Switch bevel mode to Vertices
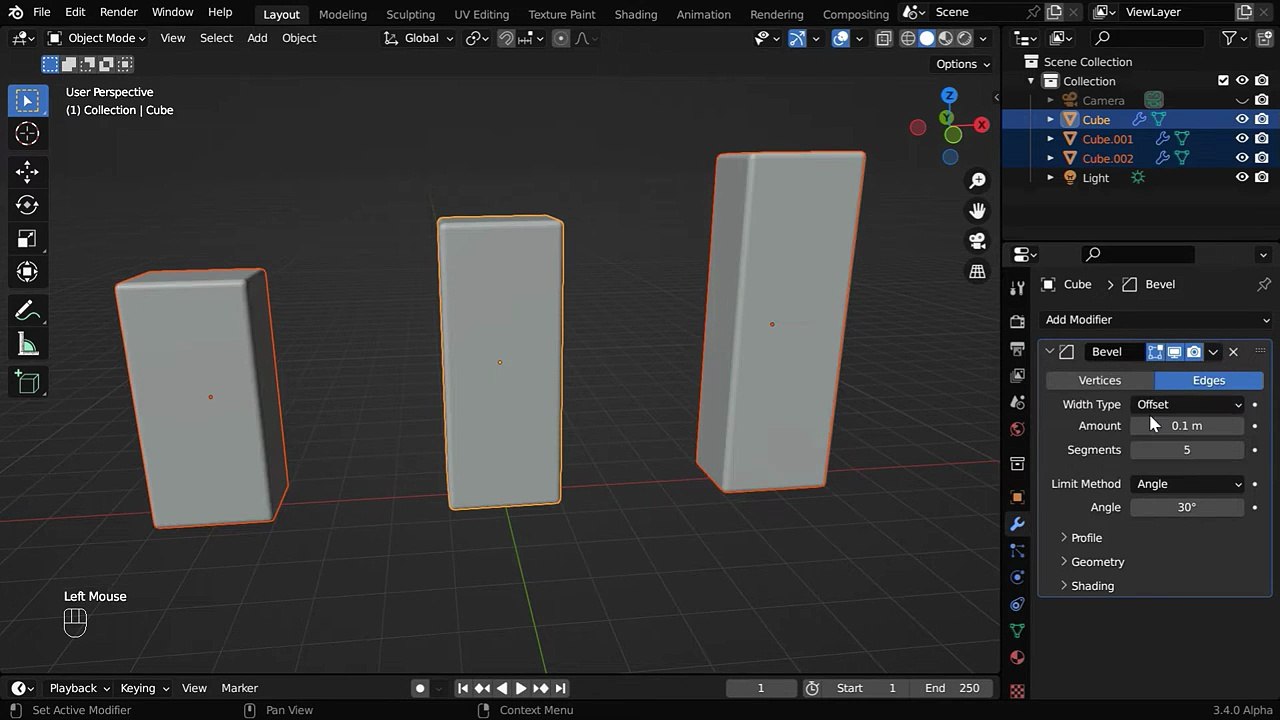The height and width of the screenshot is (720, 1280). point(1099,381)
